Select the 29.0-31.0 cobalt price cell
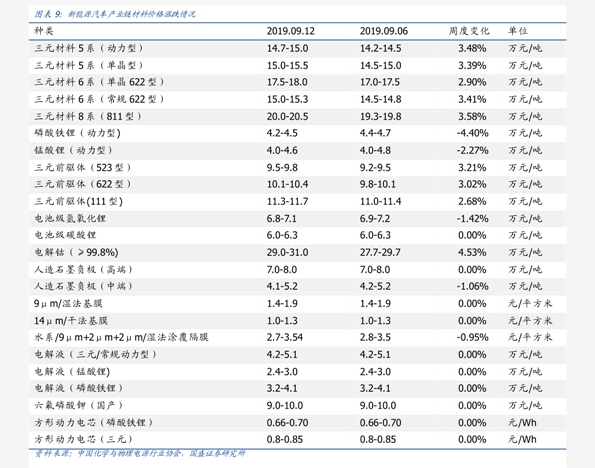The width and height of the screenshot is (595, 468). pyautogui.click(x=287, y=252)
